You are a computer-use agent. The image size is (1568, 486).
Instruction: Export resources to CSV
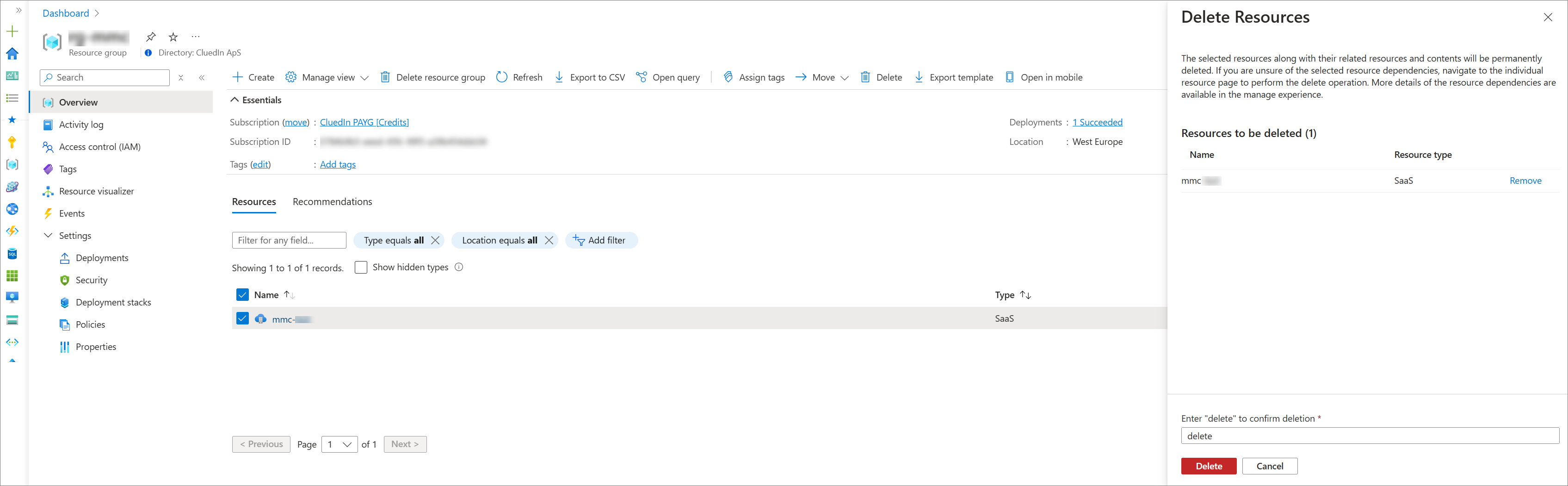click(590, 77)
